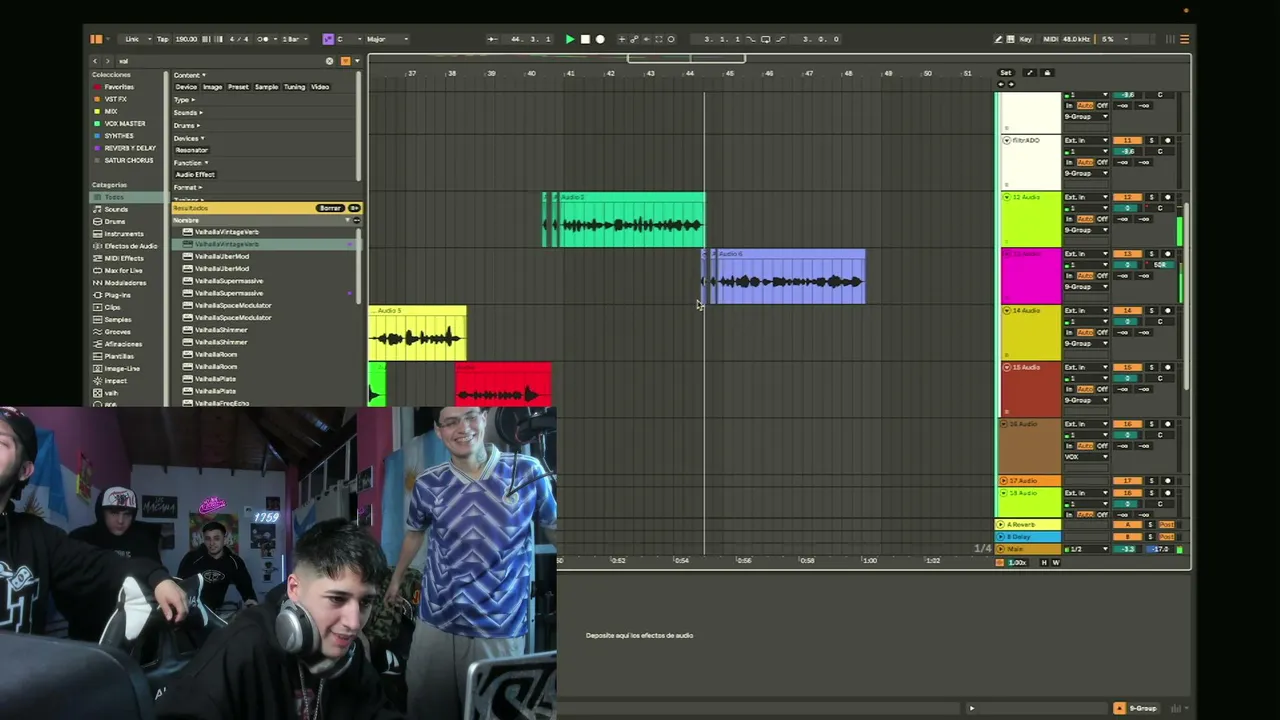Open the Sounds category in the sidebar
The image size is (1280, 720).
[x=116, y=209]
